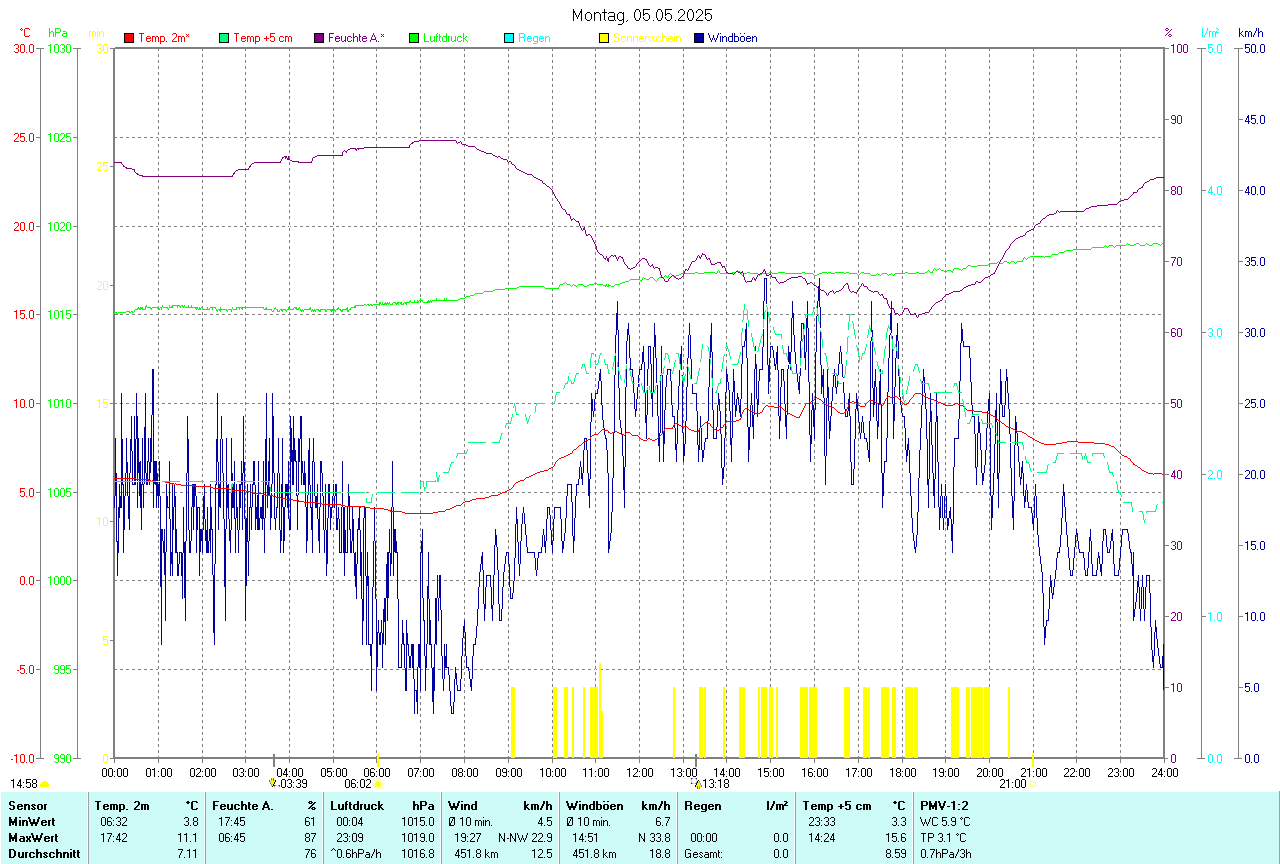The image size is (1280, 864).
Task: Click the chart title 'Montag, 05.05.2025'
Action: [x=642, y=15]
